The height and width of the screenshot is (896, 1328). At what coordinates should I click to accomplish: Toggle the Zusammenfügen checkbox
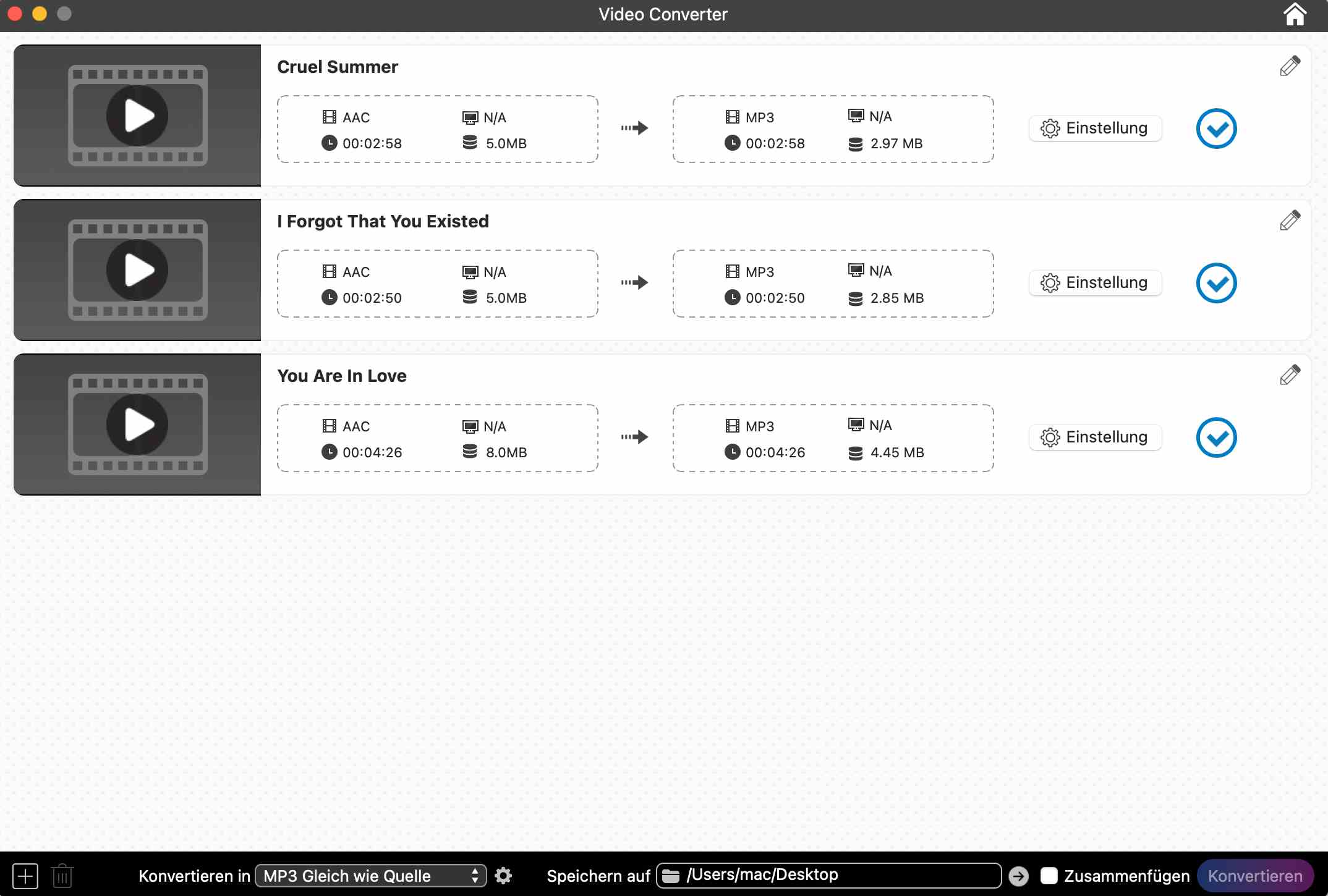(x=1049, y=876)
